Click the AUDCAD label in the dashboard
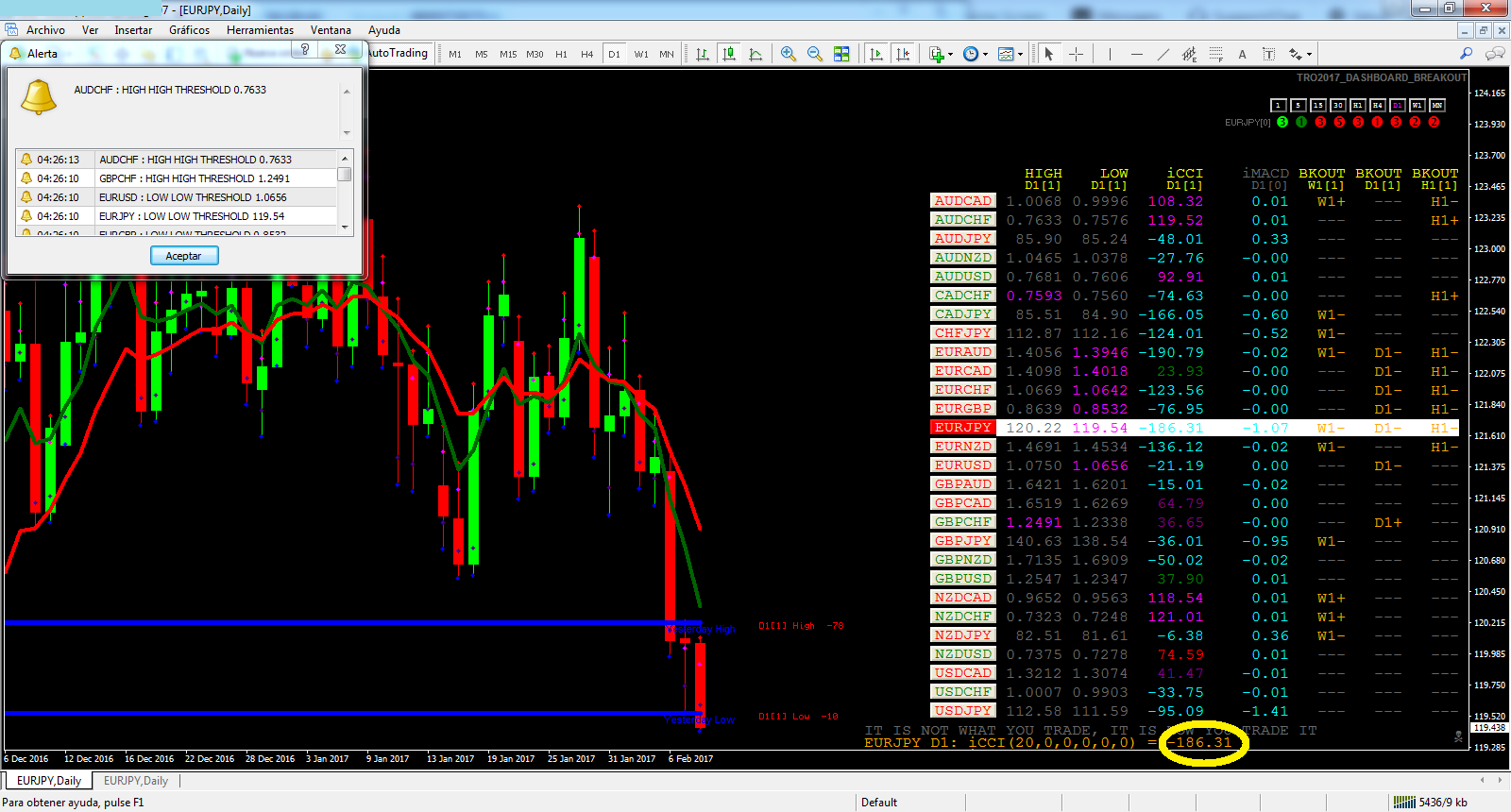1511x812 pixels. click(x=963, y=201)
